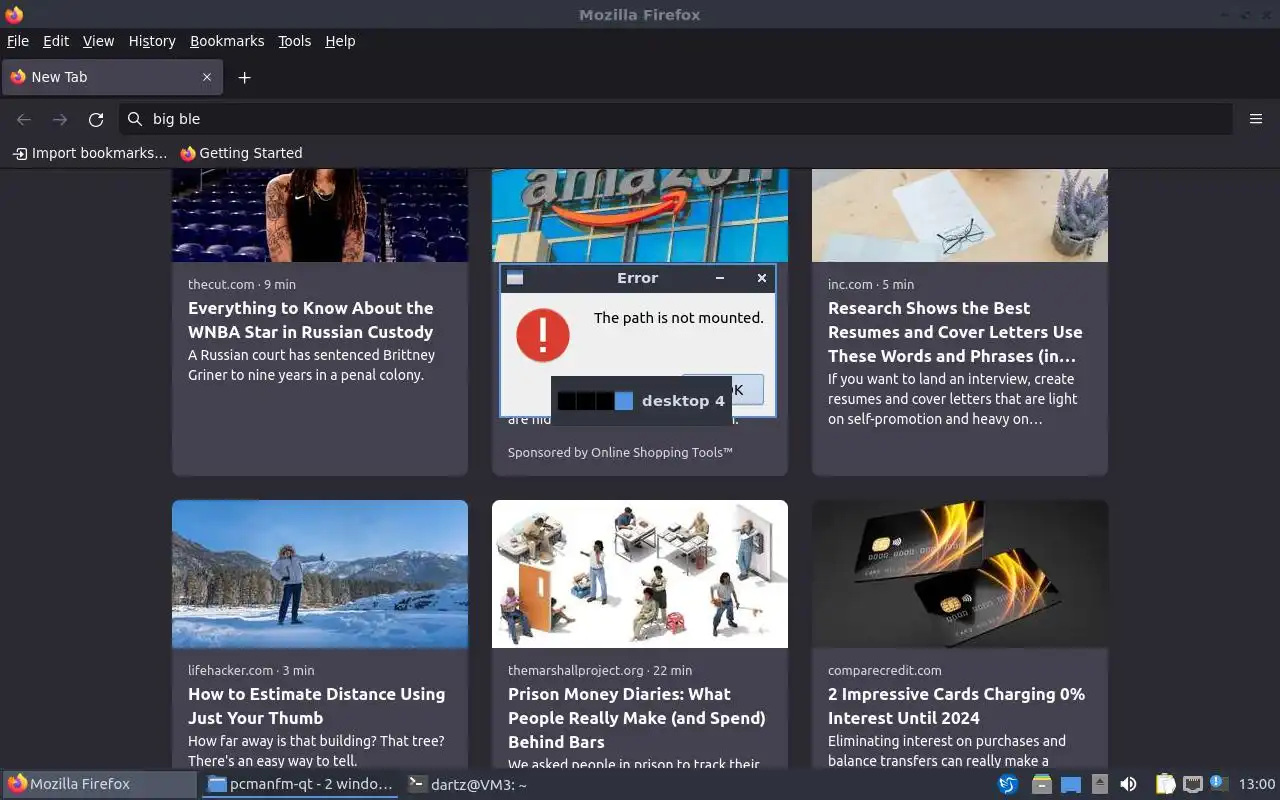Click Import bookmarks in bookmarks toolbar
The height and width of the screenshot is (800, 1280).
(90, 153)
